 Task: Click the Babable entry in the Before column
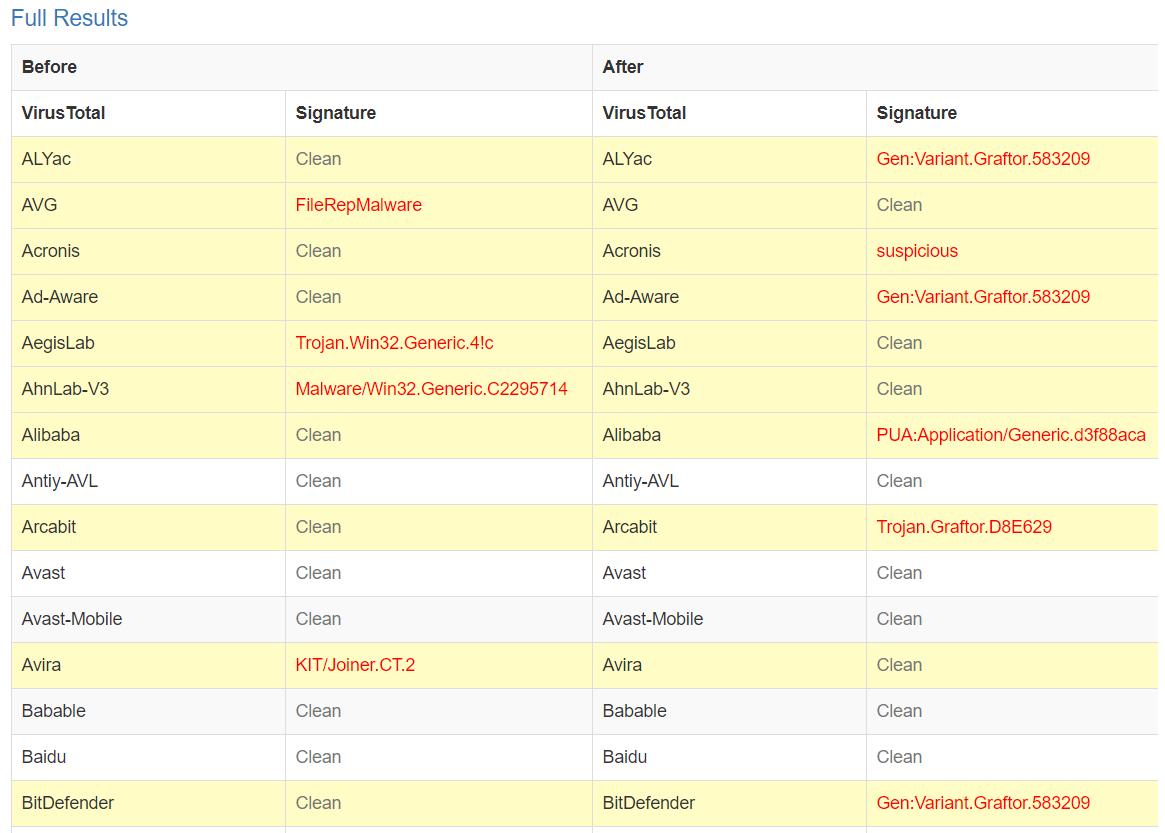[x=54, y=711]
